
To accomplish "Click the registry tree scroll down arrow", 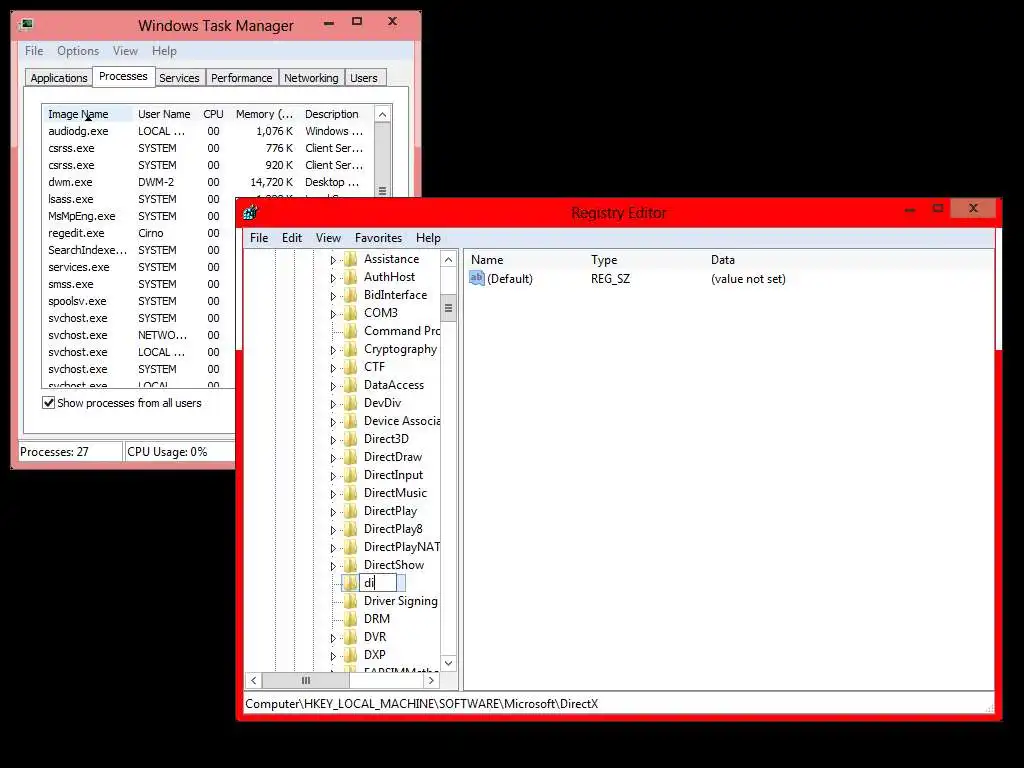I will (x=449, y=663).
